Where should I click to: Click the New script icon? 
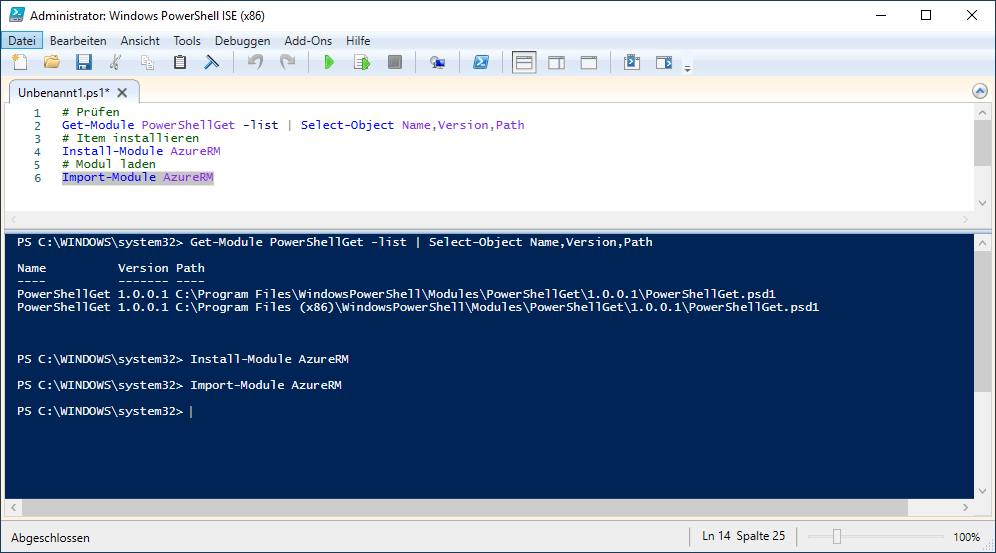[20, 63]
